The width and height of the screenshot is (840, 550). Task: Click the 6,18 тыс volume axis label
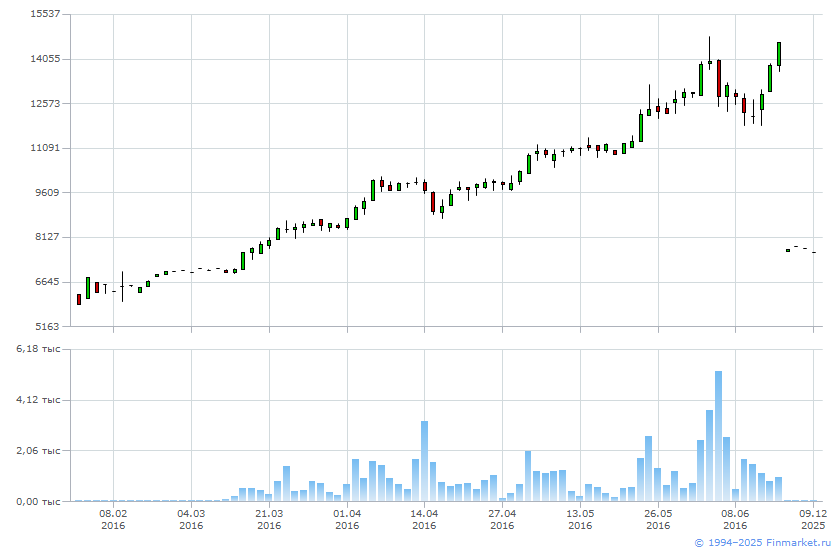41,348
